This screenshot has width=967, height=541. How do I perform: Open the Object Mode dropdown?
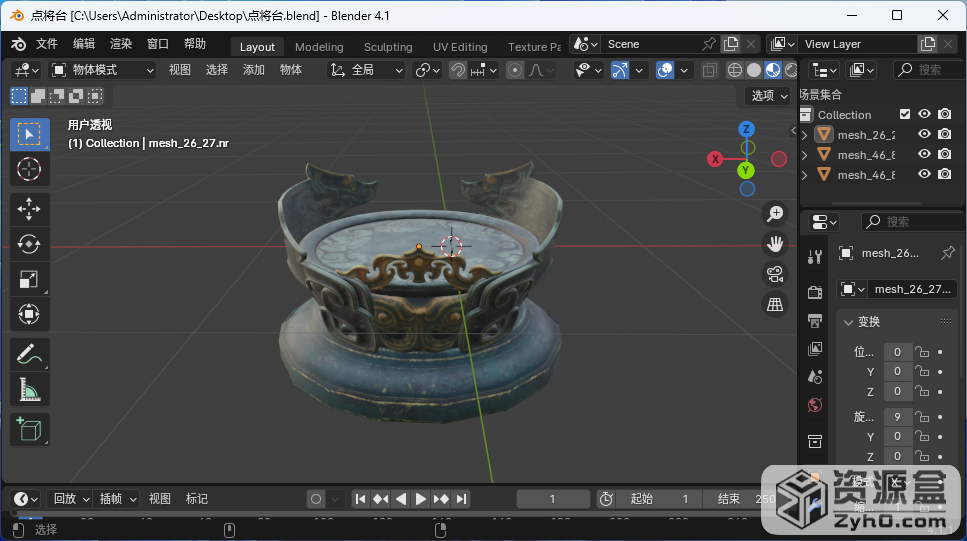103,70
